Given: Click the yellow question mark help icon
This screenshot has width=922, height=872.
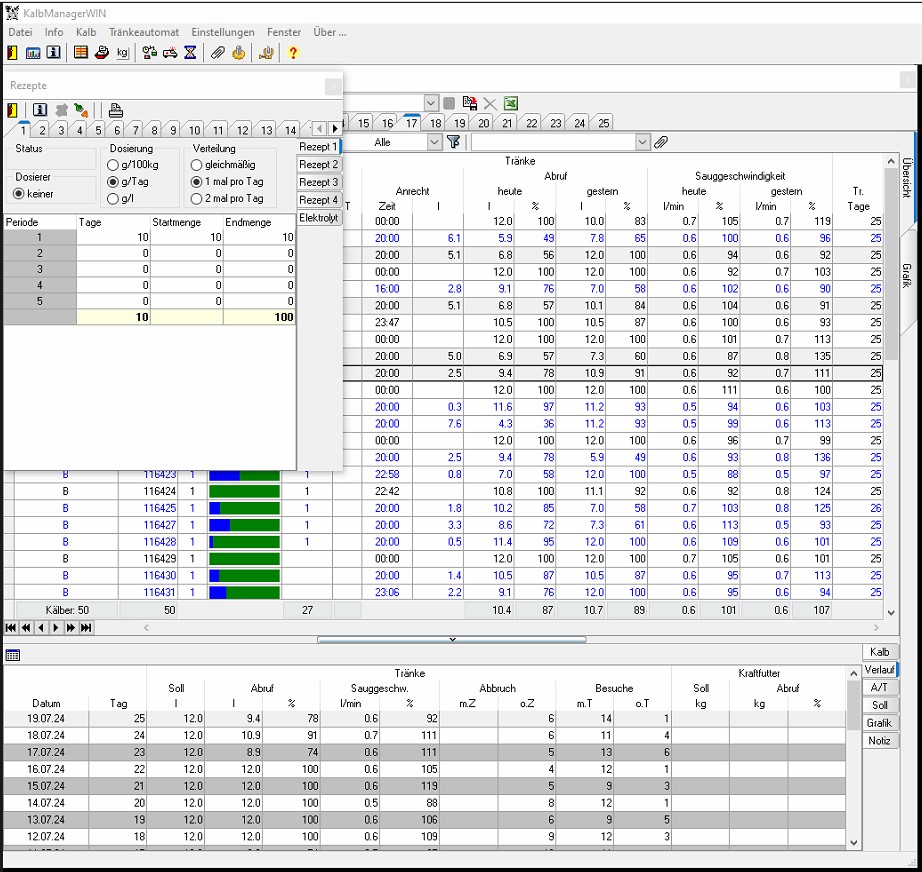Looking at the screenshot, I should click(293, 53).
